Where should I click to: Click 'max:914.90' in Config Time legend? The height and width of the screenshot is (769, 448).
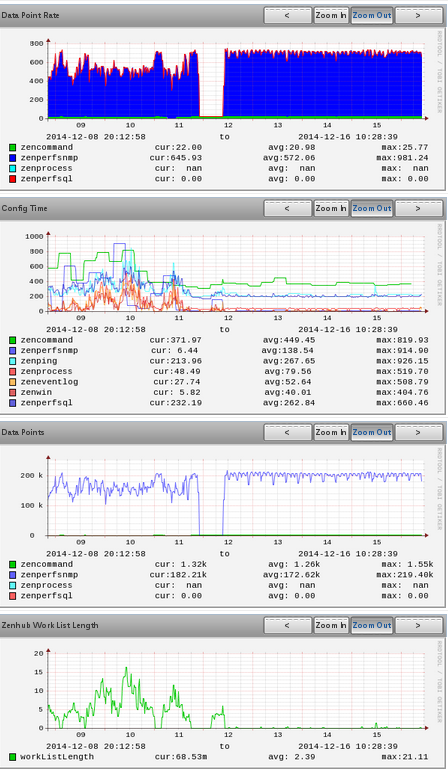click(x=402, y=351)
